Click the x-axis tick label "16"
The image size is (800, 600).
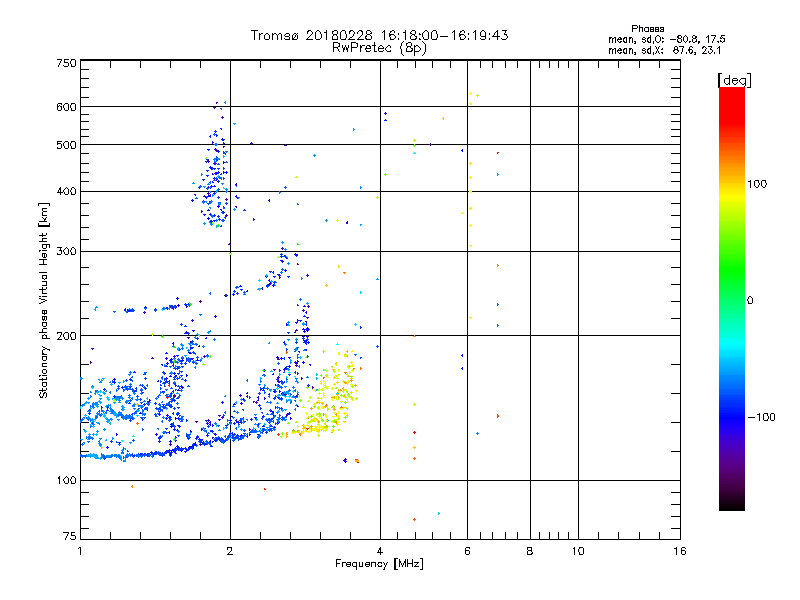point(680,551)
